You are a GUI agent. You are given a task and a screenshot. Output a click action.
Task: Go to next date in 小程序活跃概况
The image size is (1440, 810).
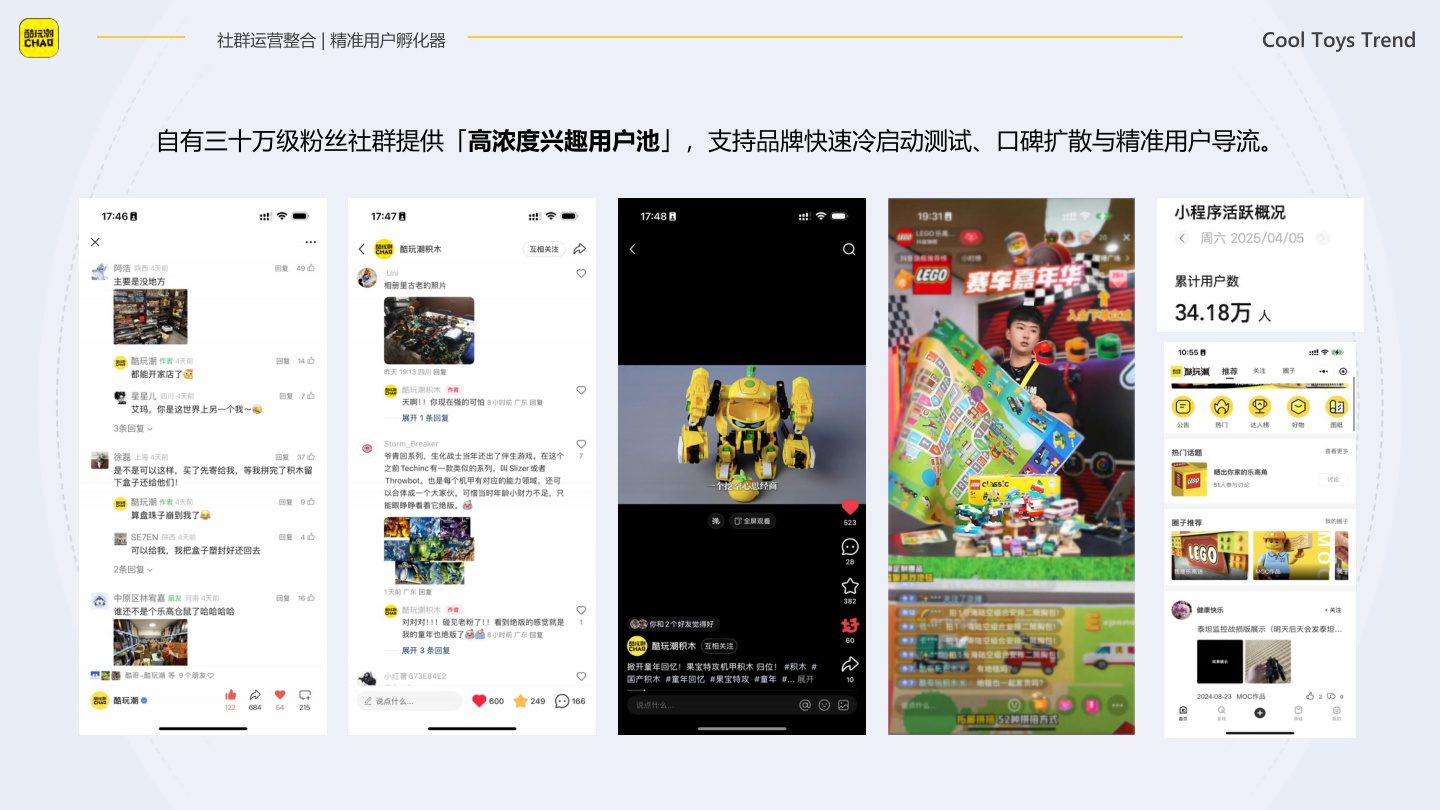tap(1323, 238)
